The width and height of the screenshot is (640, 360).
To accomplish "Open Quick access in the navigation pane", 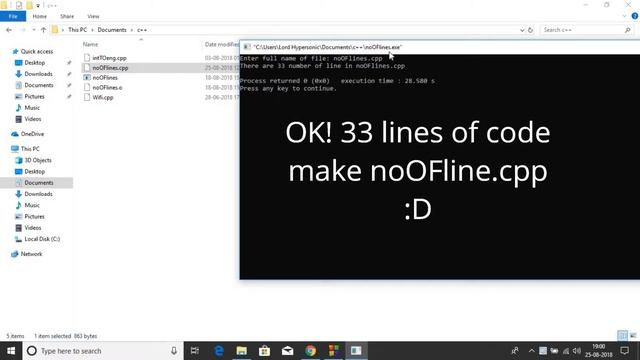I will (37, 51).
